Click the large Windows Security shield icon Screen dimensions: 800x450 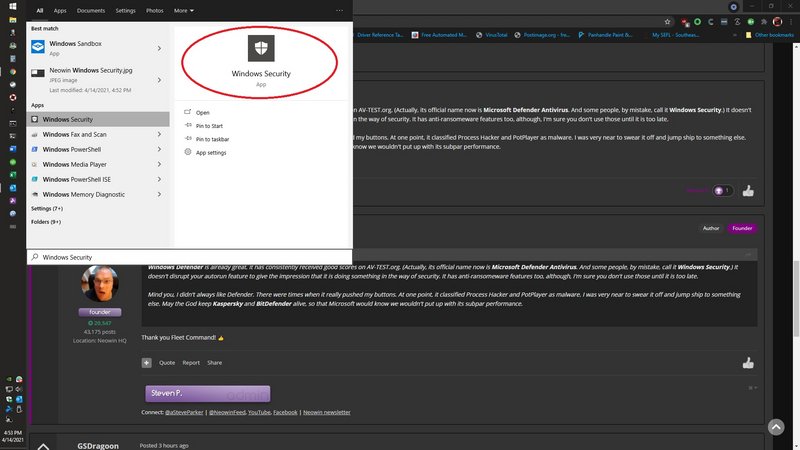click(261, 48)
